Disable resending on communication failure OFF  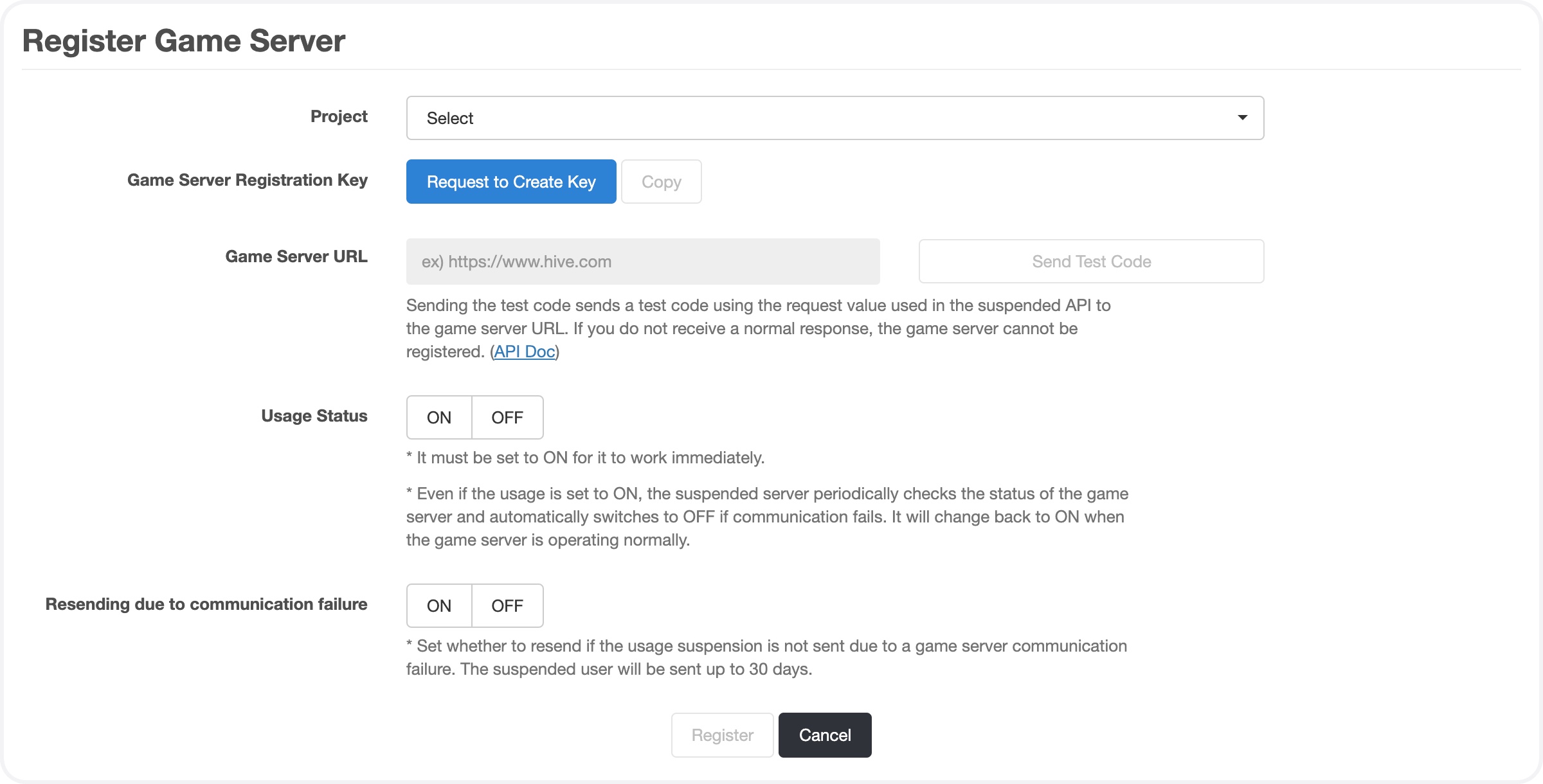point(507,606)
